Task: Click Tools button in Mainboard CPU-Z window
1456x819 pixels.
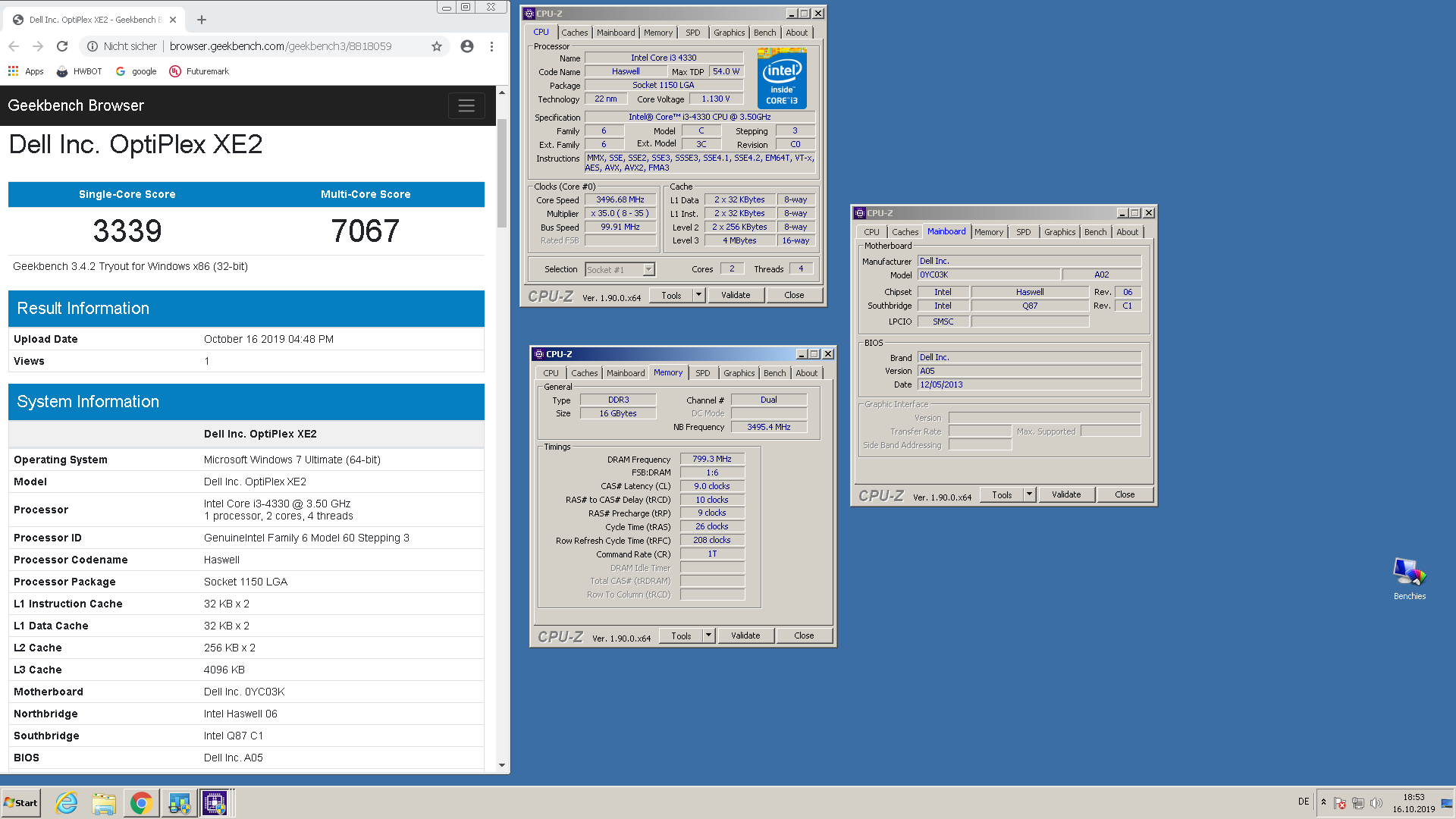Action: pos(1002,495)
